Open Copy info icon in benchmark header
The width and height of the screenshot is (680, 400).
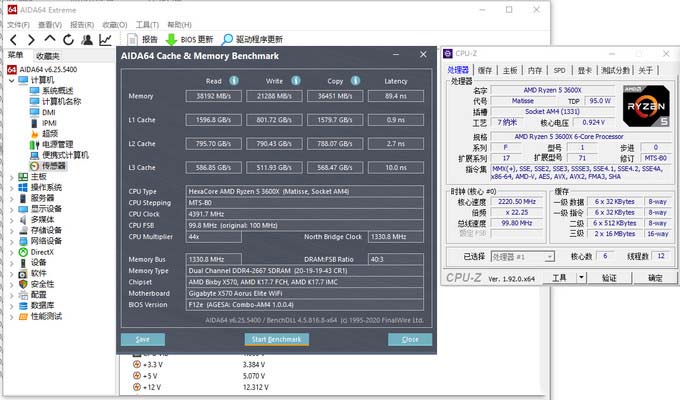(355, 81)
